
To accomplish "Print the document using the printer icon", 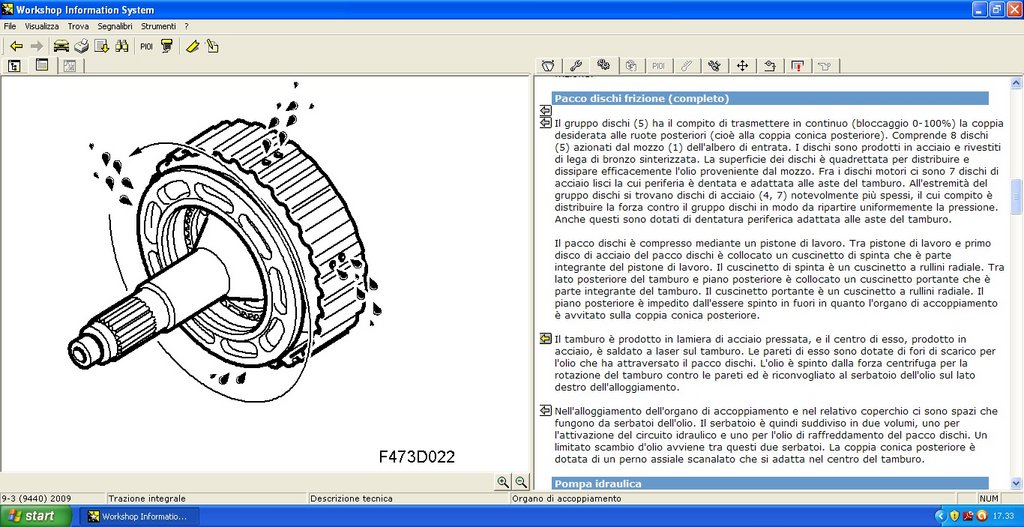I will point(81,46).
